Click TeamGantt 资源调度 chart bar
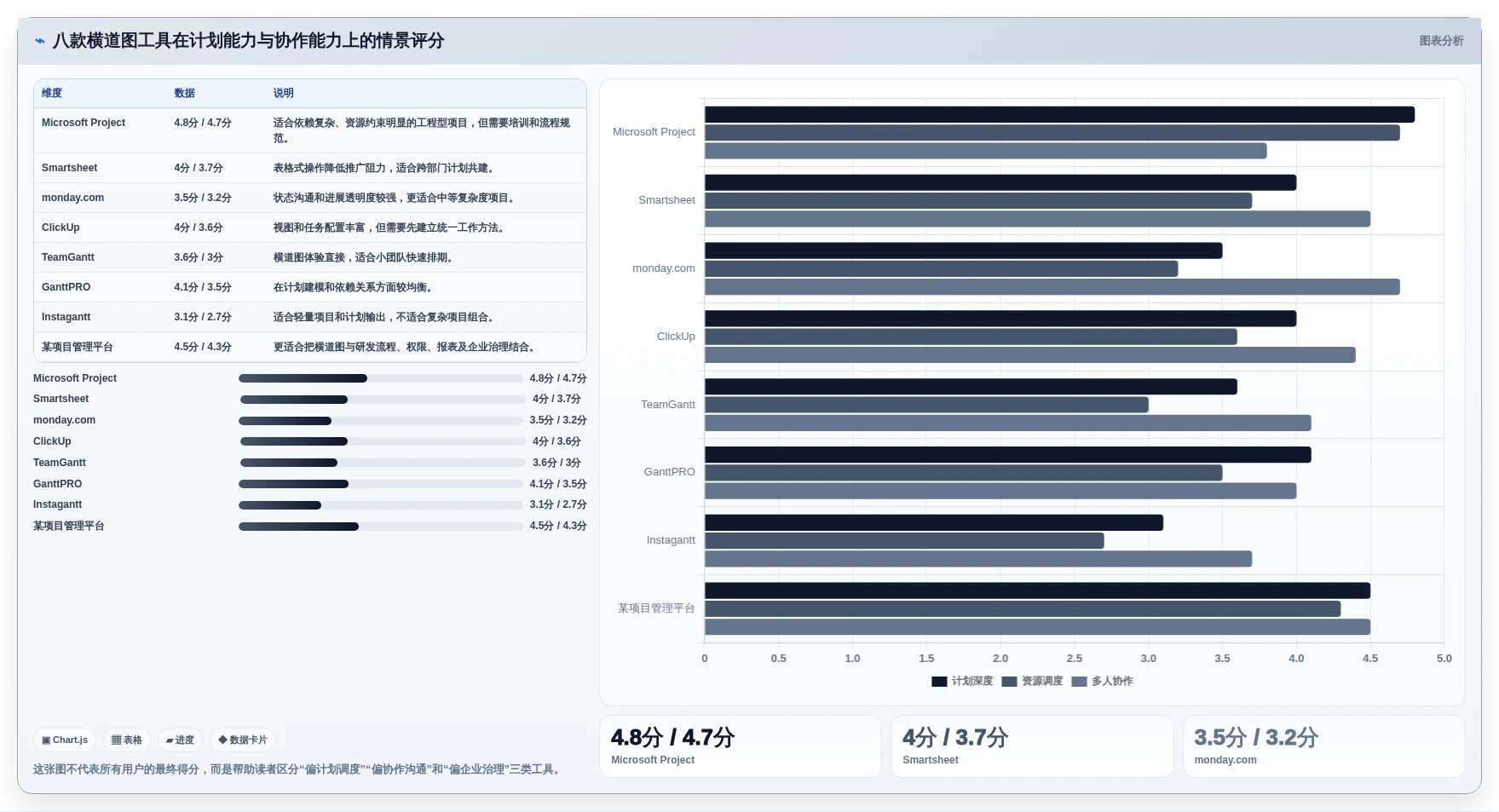Image resolution: width=1499 pixels, height=812 pixels. pyautogui.click(x=926, y=405)
